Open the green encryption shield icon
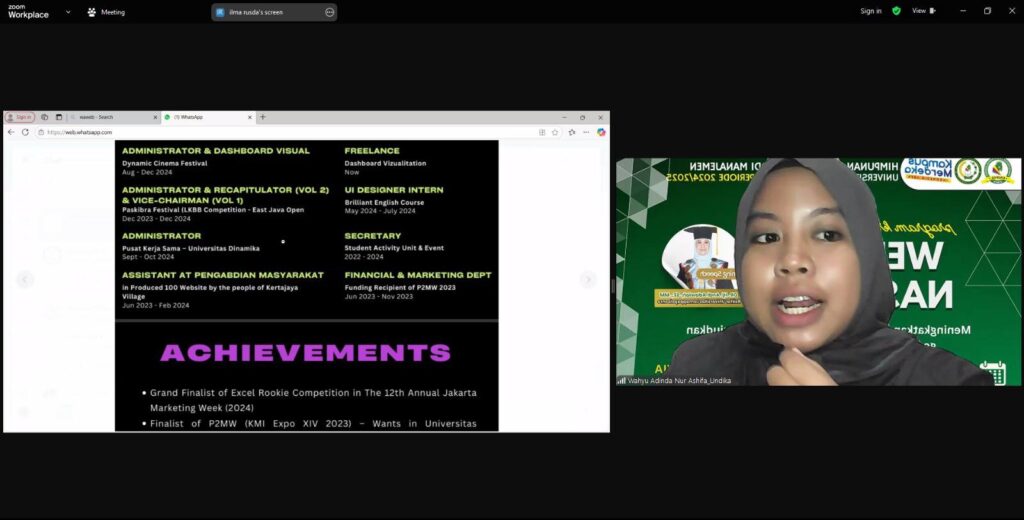Image resolution: width=1024 pixels, height=520 pixels. 896,11
